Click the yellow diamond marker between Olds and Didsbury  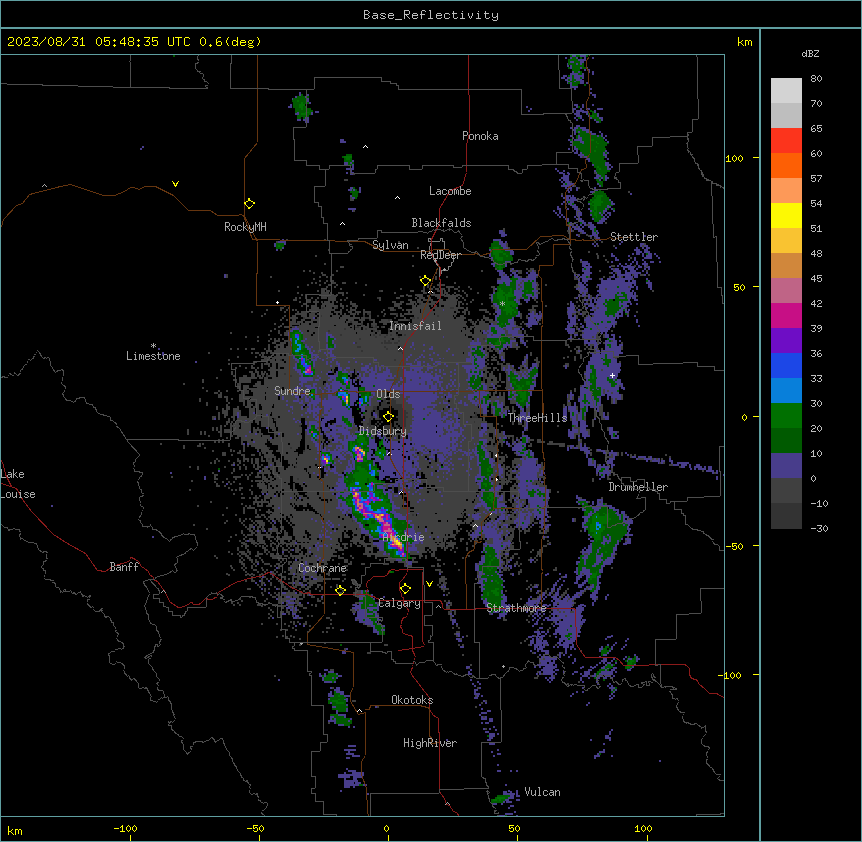388,417
